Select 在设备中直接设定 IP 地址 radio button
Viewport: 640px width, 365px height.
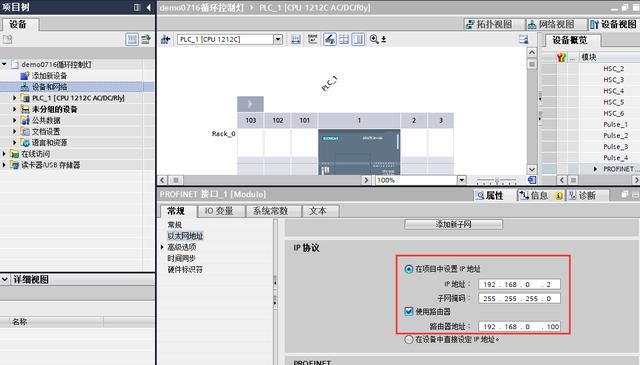pyautogui.click(x=409, y=339)
